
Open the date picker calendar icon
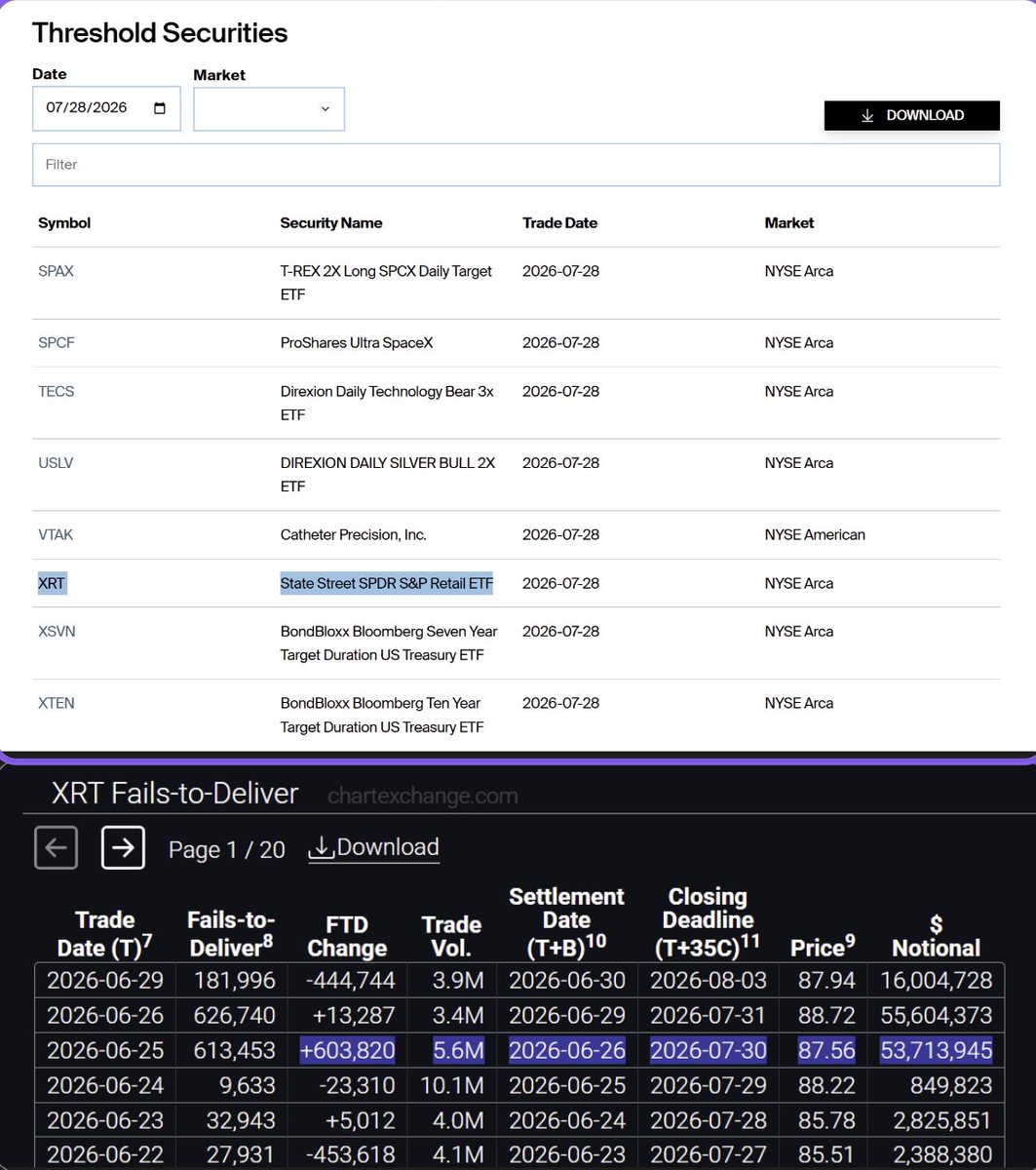click(161, 108)
